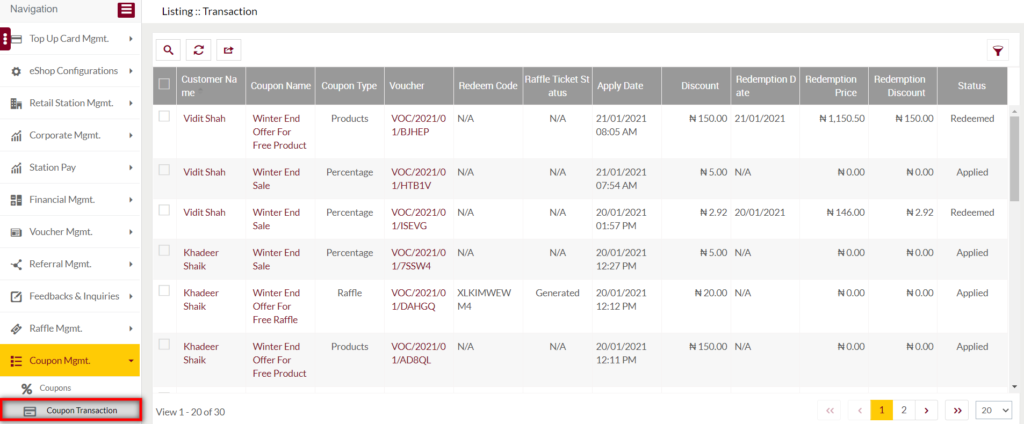
Task: Go to next page arrow icon
Action: (928, 410)
